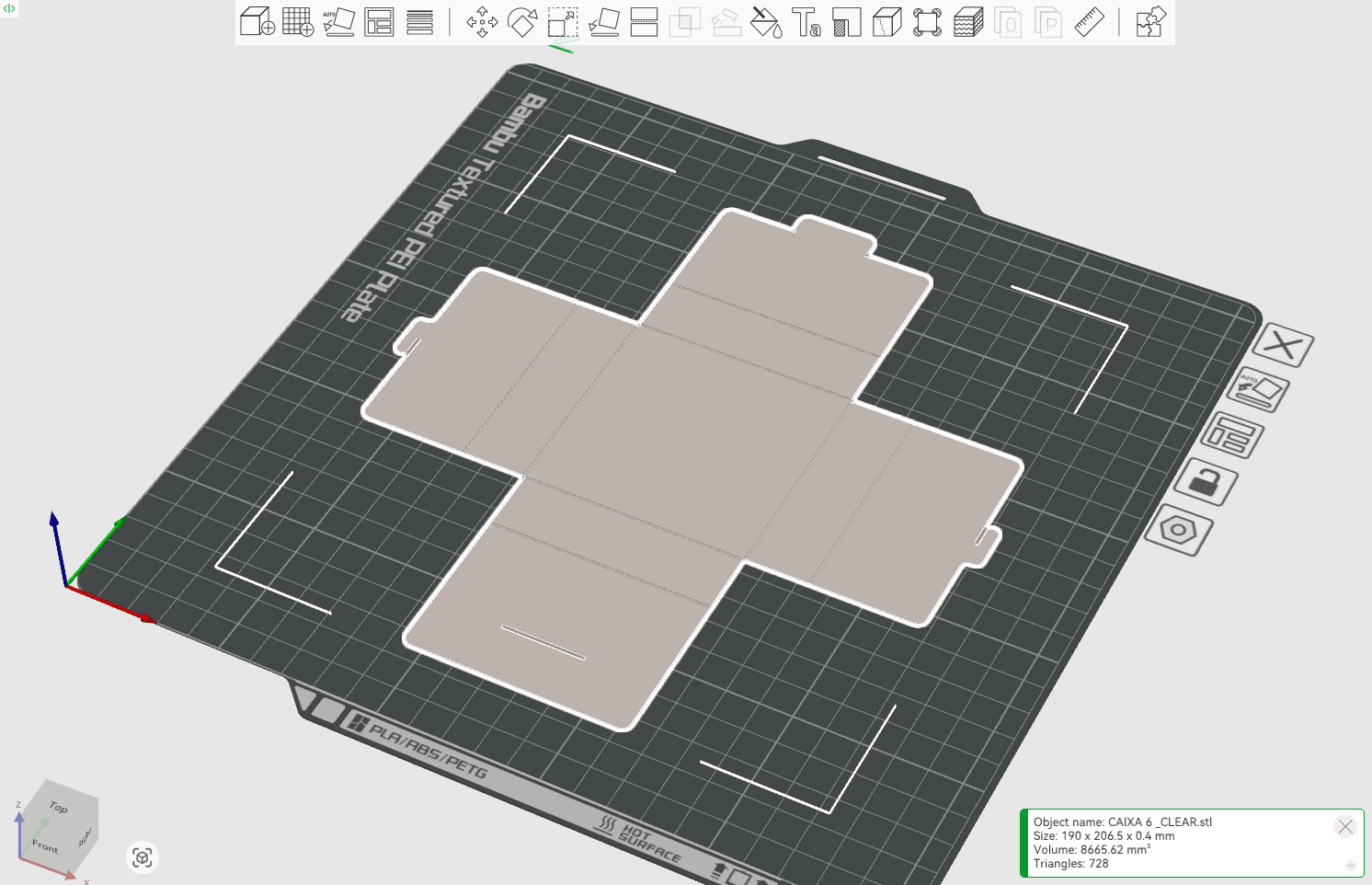This screenshot has height=885, width=1372.
Task: Select the brim ears corner-marks tool
Action: (x=928, y=21)
